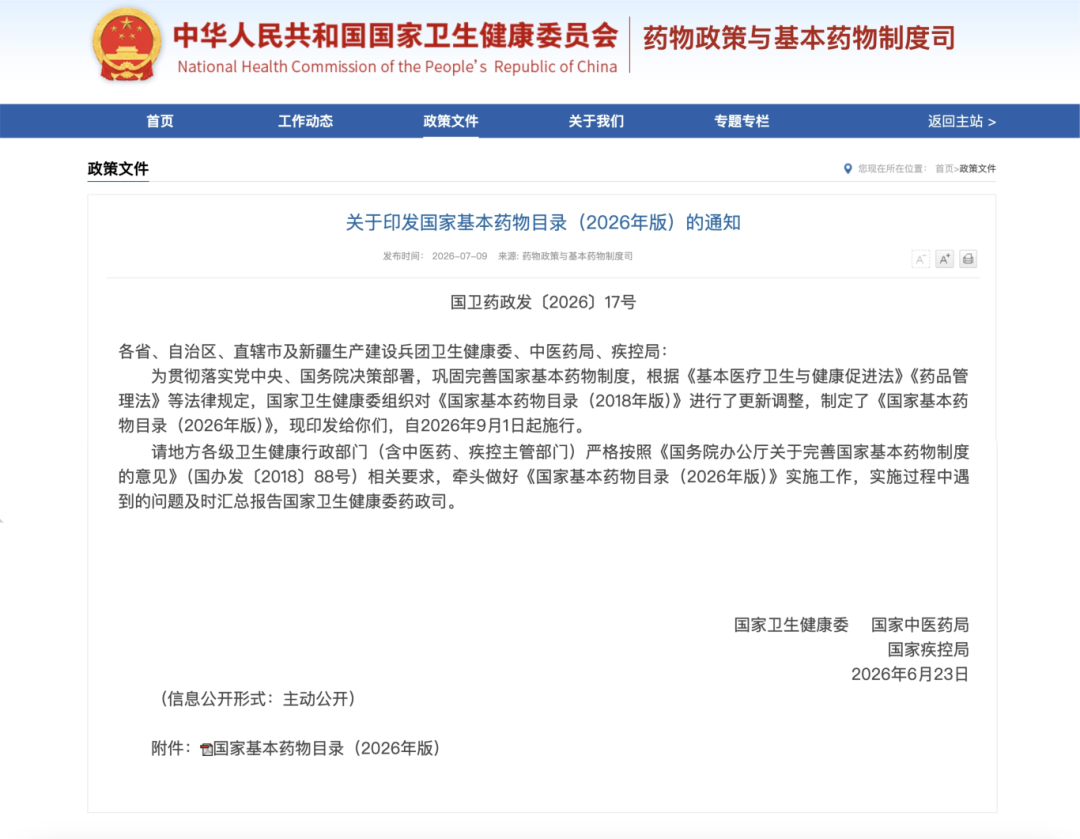
Task: Click the sign date 2026年6月23日
Action: (910, 674)
